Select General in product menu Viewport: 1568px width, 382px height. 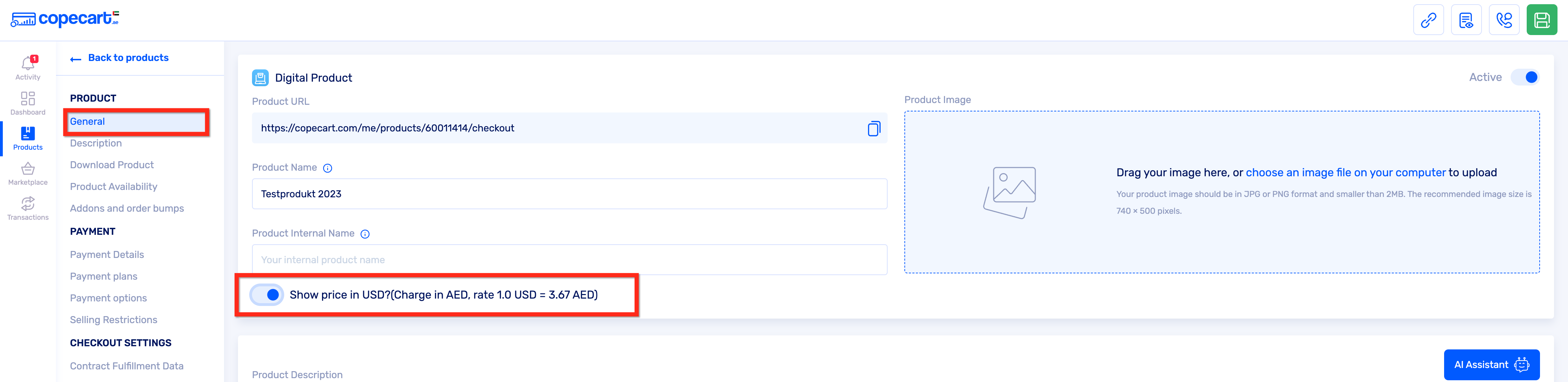pyautogui.click(x=87, y=121)
